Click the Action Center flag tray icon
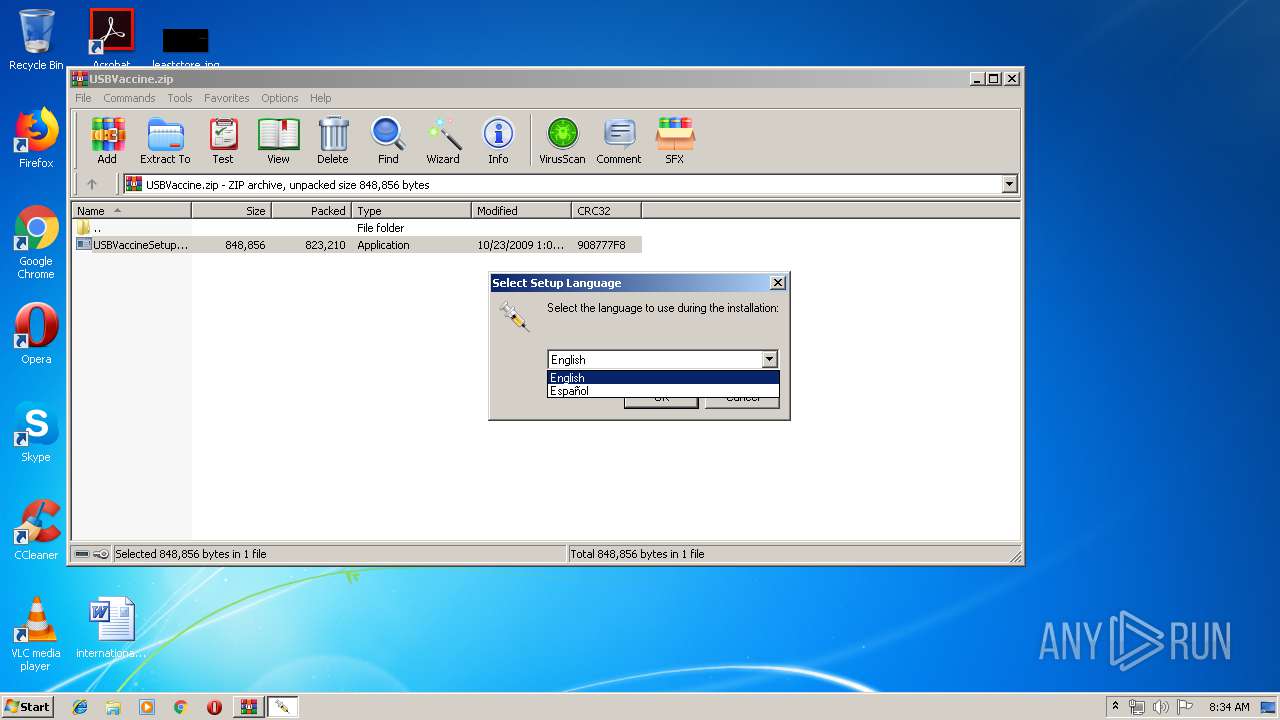Screen dimensions: 1280x720 (1184, 707)
